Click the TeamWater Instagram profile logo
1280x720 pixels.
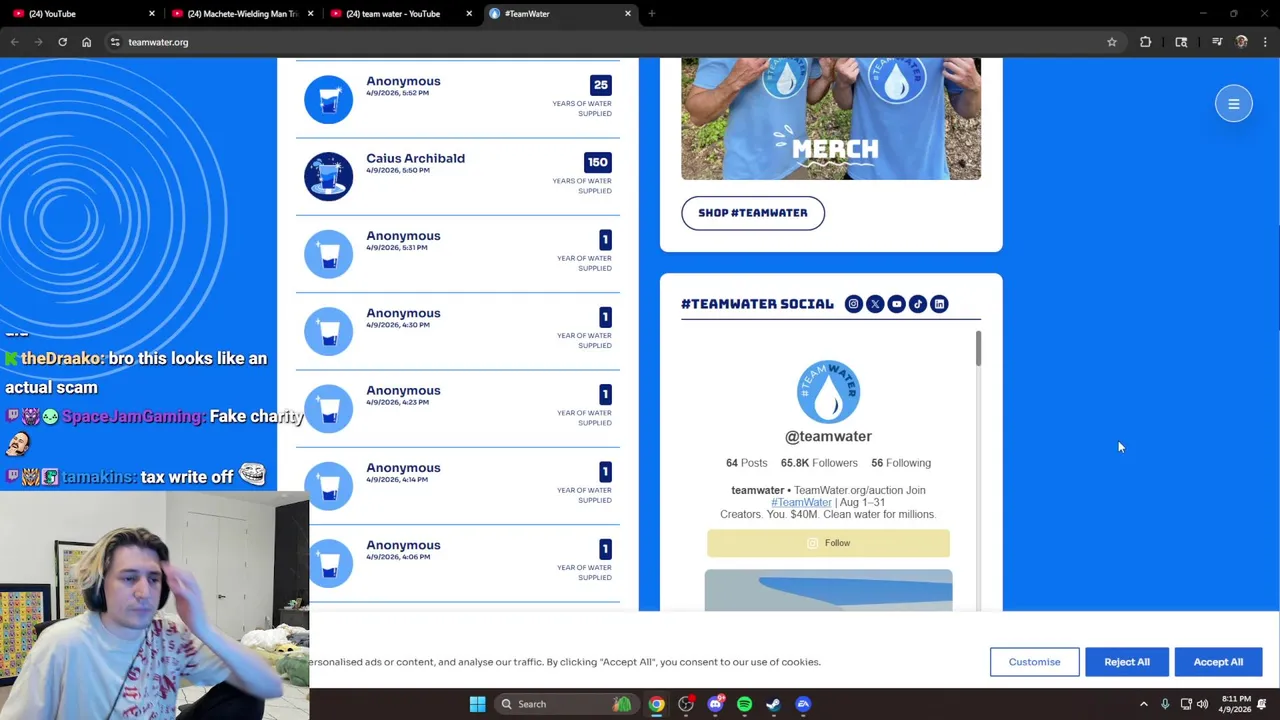point(828,391)
